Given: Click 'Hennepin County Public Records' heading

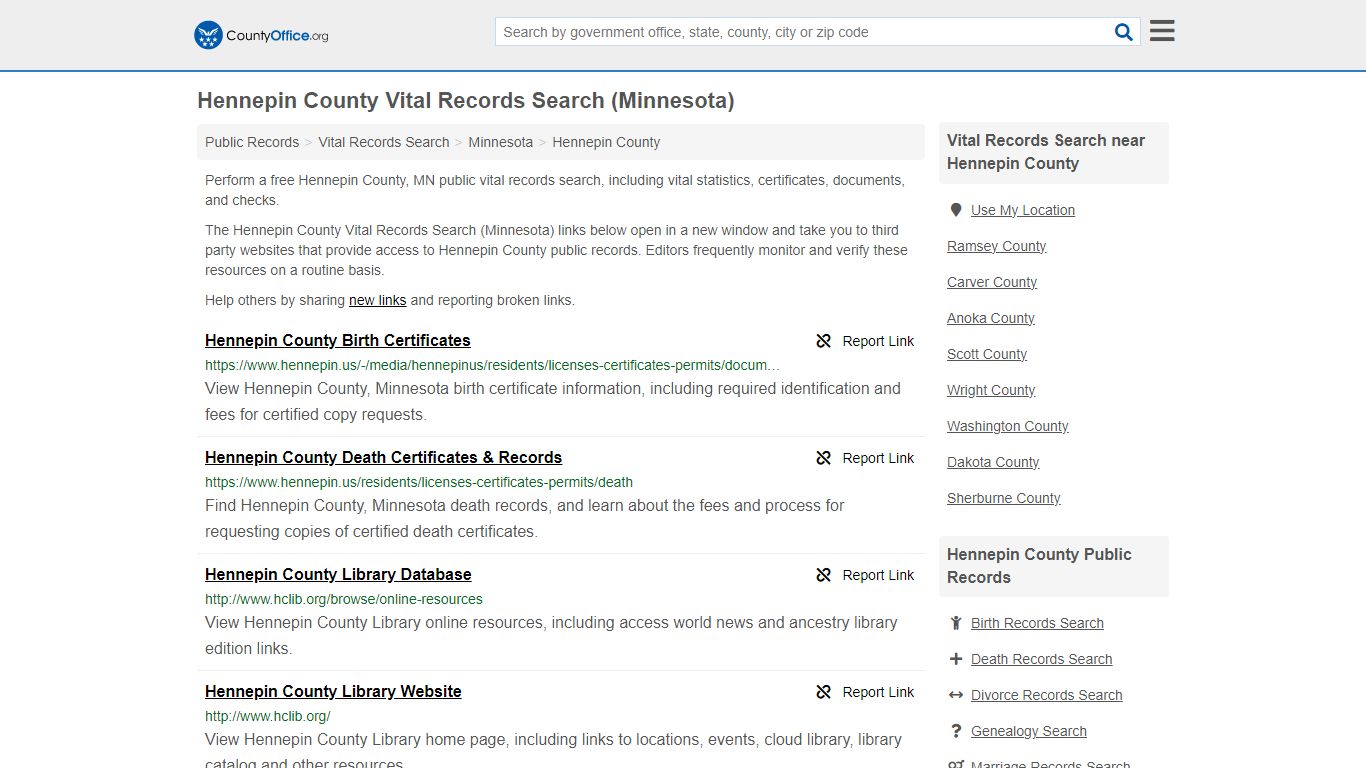Looking at the screenshot, I should tap(1039, 566).
